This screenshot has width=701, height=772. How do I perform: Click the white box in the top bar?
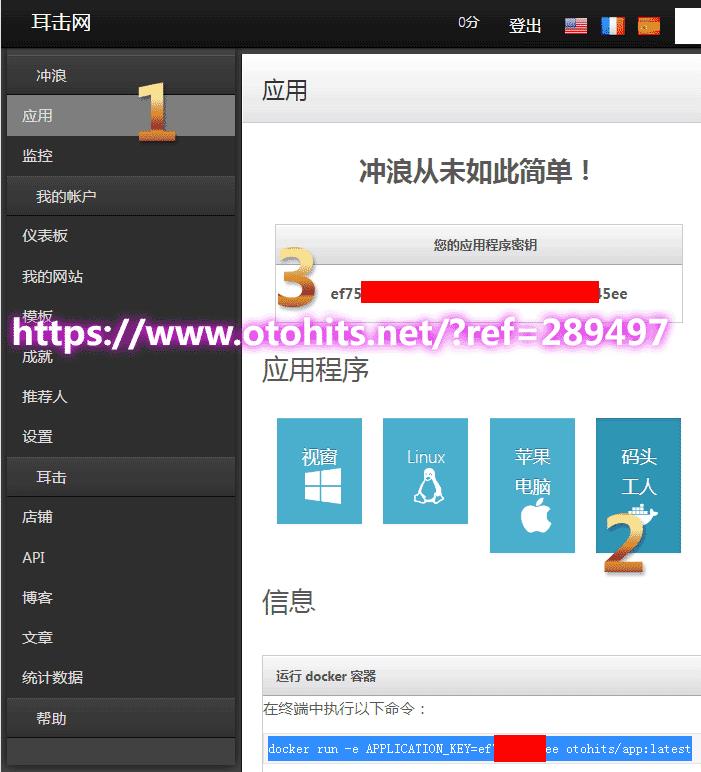[x=687, y=26]
